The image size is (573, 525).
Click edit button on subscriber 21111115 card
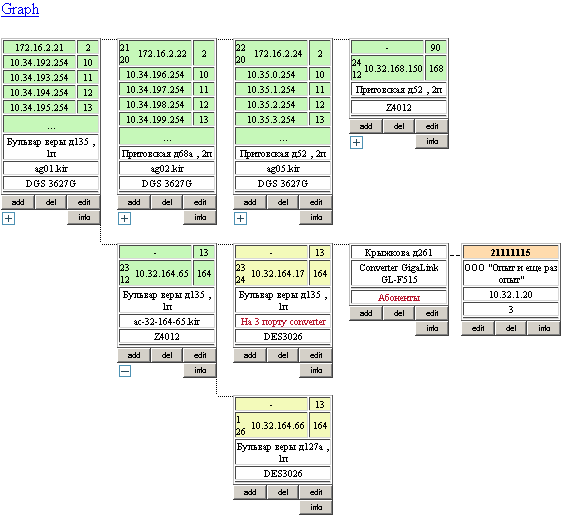[x=478, y=328]
